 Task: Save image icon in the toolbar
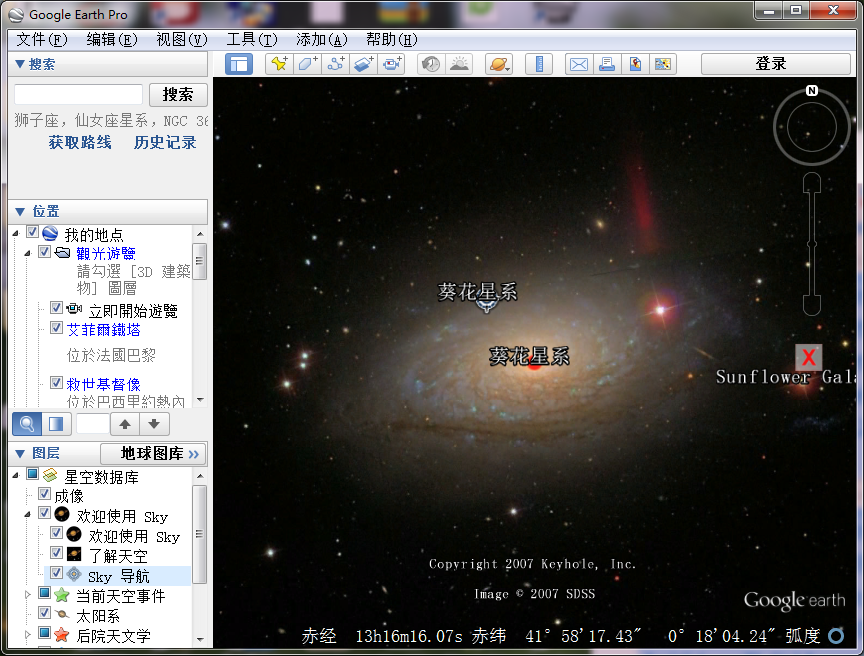pos(635,64)
